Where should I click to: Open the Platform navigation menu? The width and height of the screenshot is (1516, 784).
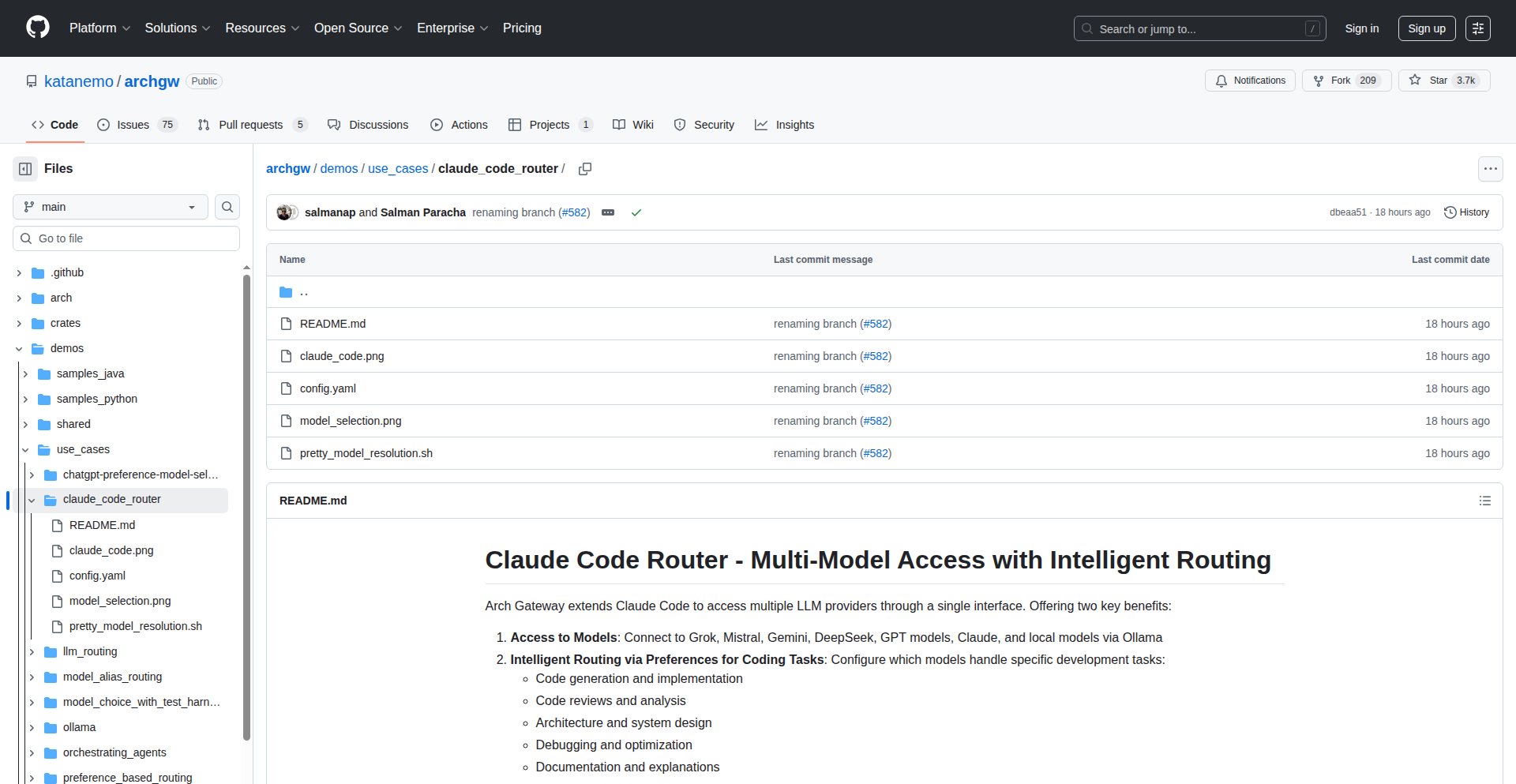coord(99,28)
